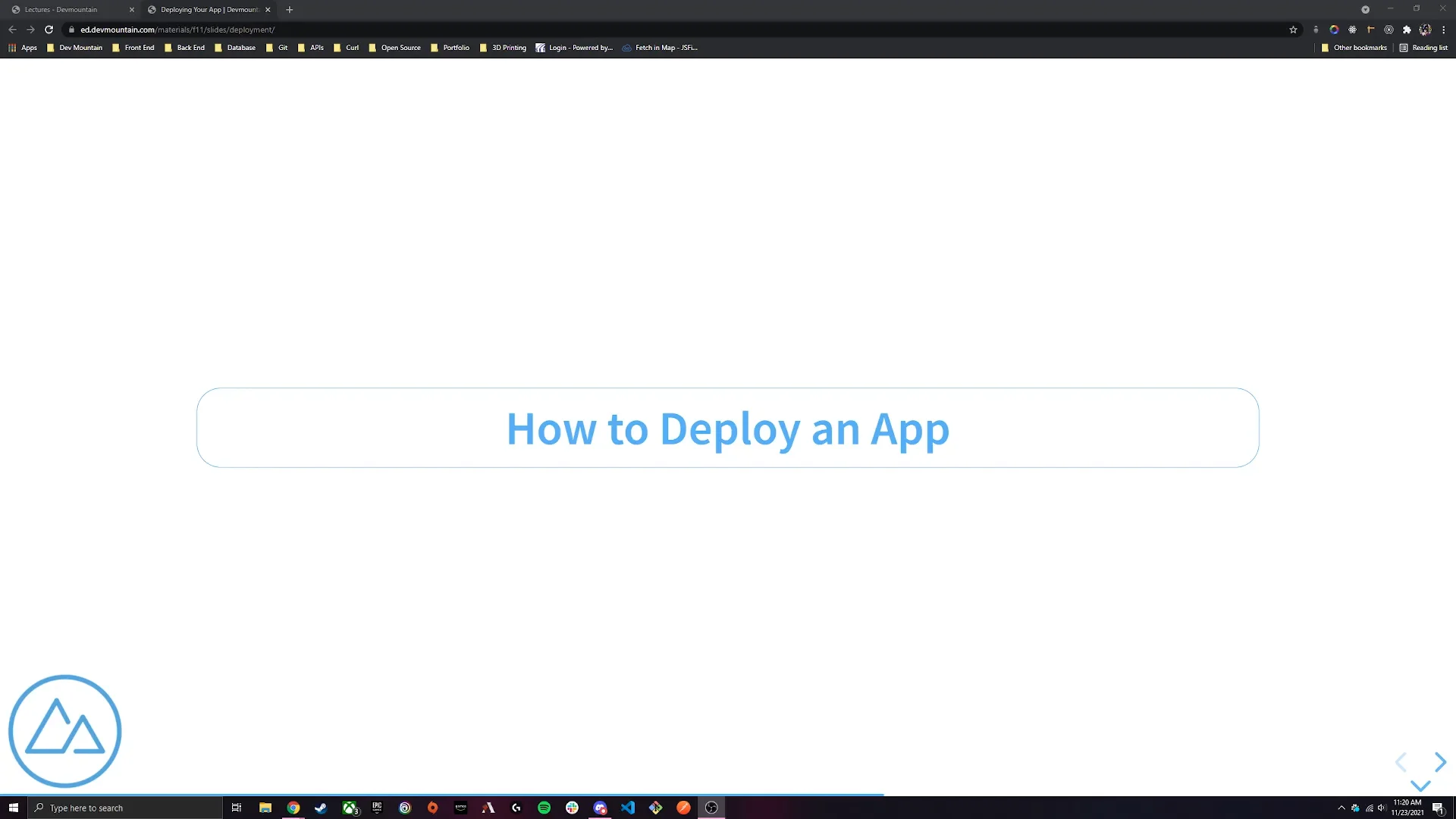Screen dimensions: 1456x819
Task: Move down a slide with the down chevron
Action: pyautogui.click(x=1420, y=786)
